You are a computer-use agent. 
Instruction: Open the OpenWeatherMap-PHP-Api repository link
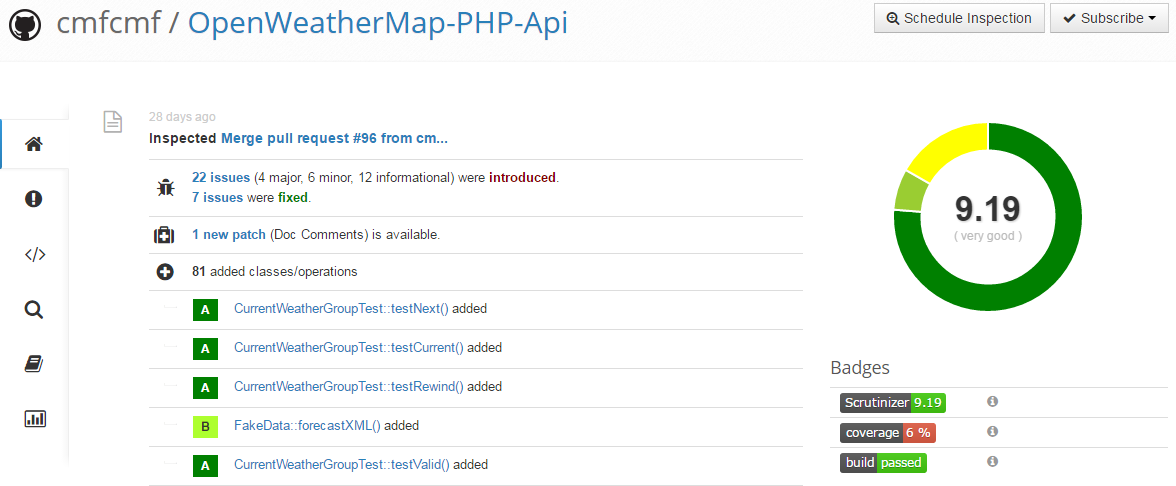click(x=377, y=23)
